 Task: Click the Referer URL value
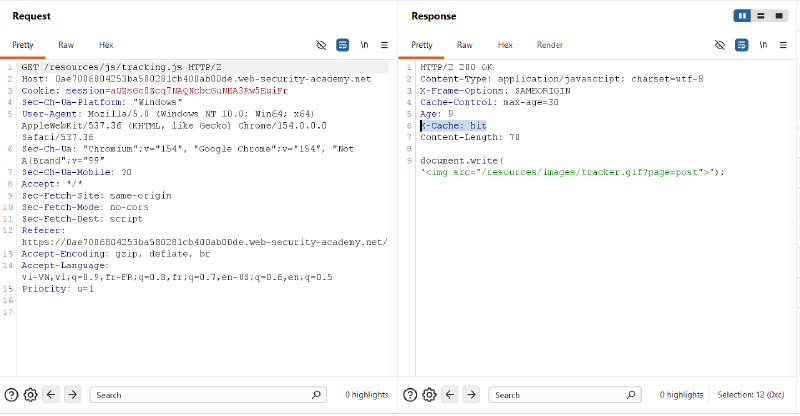pyautogui.click(x=205, y=242)
